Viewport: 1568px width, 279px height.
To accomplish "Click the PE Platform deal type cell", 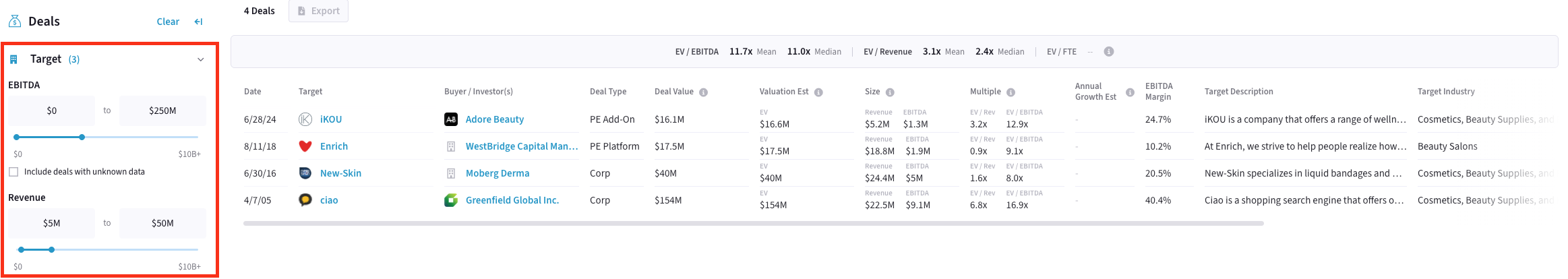I will click(x=615, y=146).
